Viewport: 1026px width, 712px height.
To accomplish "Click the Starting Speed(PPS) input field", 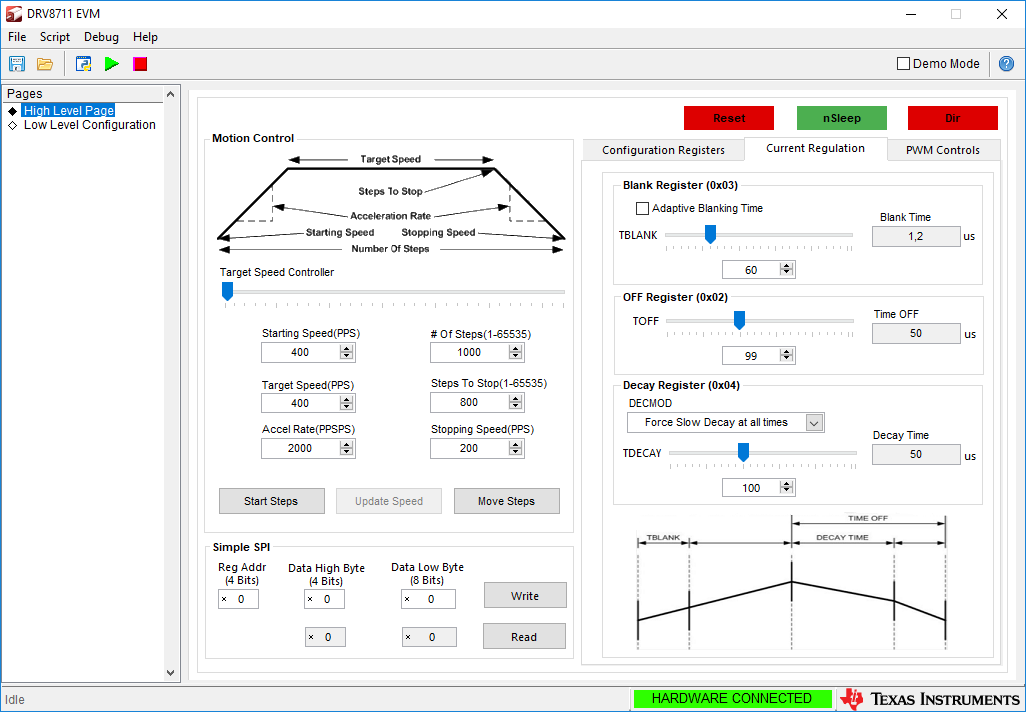I will click(x=300, y=352).
